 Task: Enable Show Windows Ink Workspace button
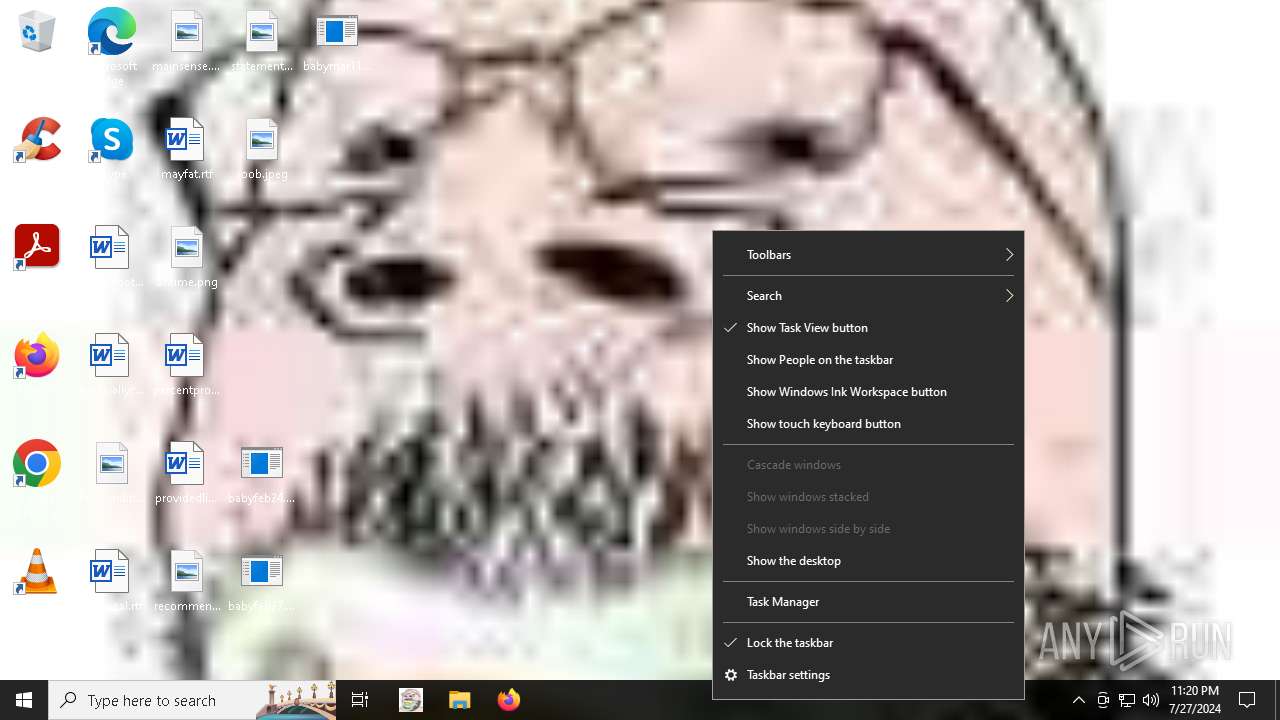tap(868, 392)
